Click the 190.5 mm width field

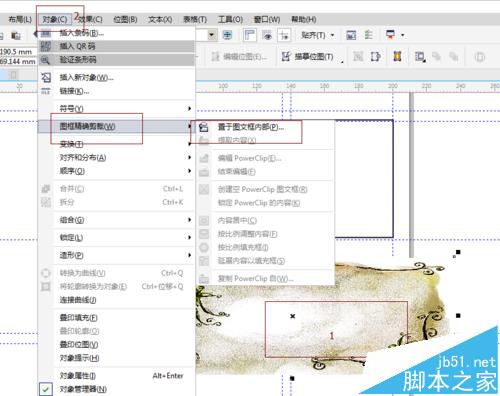click(17, 52)
